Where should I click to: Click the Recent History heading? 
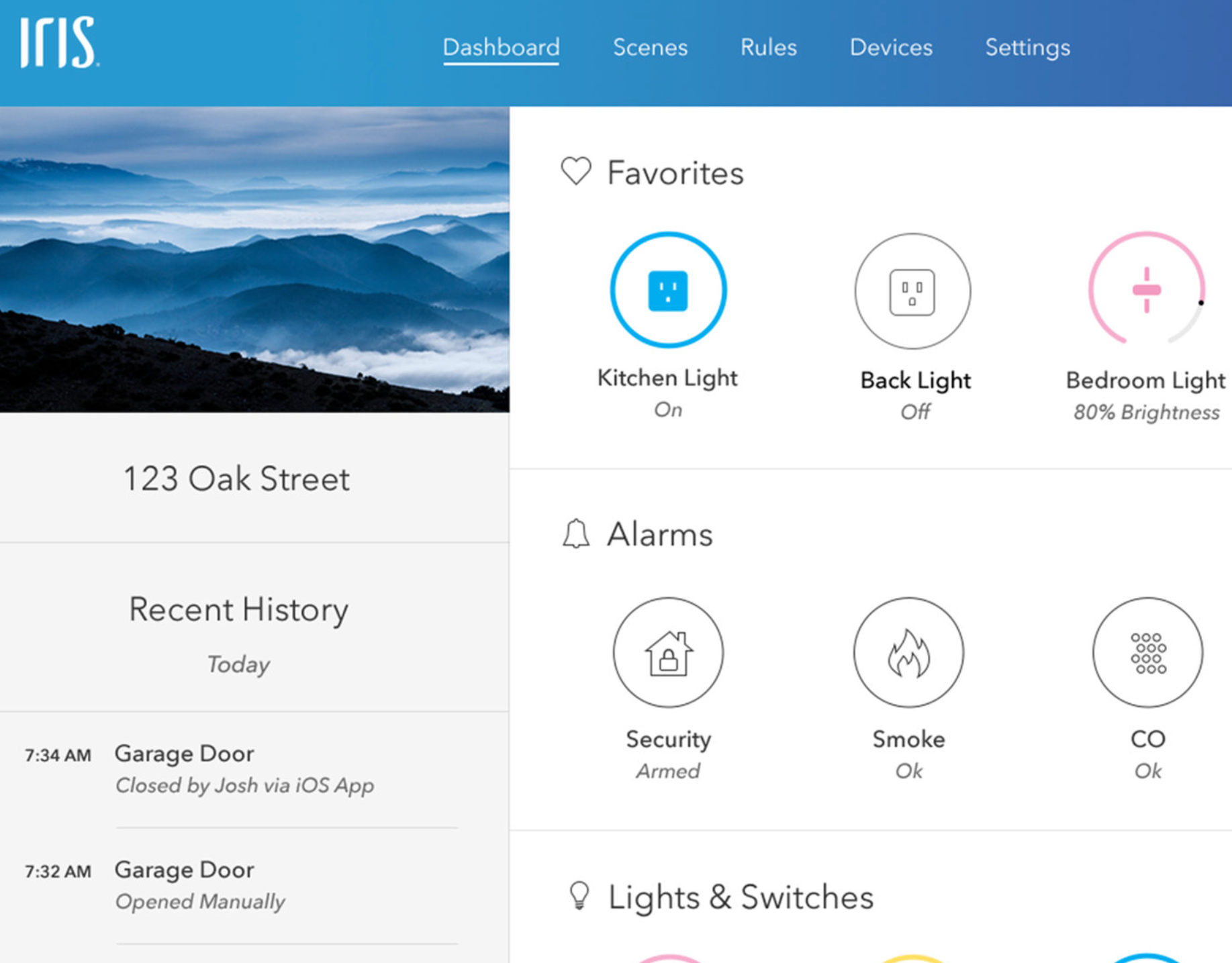pos(238,609)
